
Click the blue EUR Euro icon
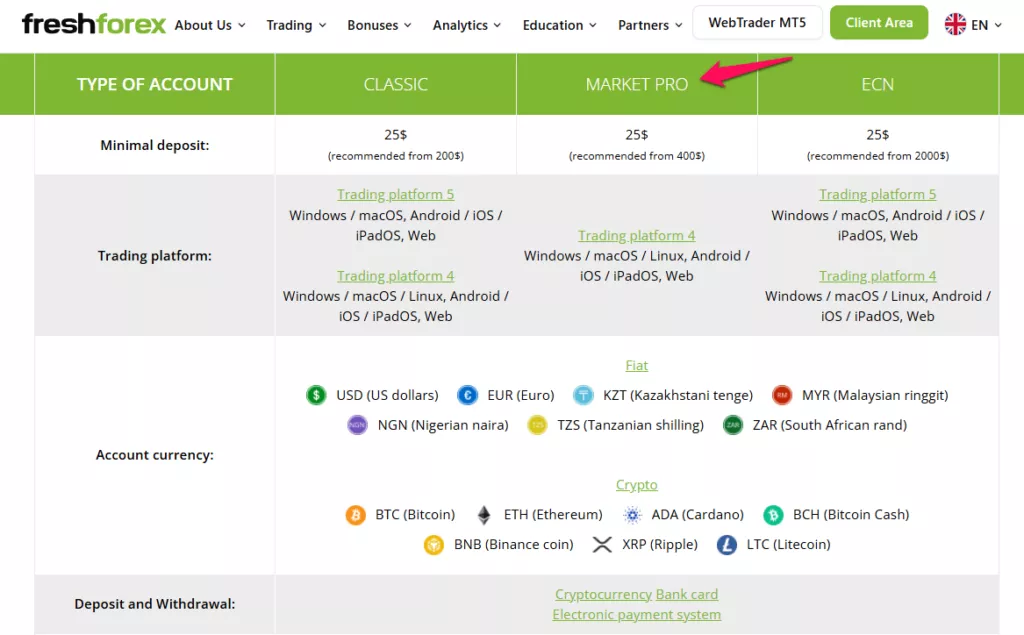467,395
